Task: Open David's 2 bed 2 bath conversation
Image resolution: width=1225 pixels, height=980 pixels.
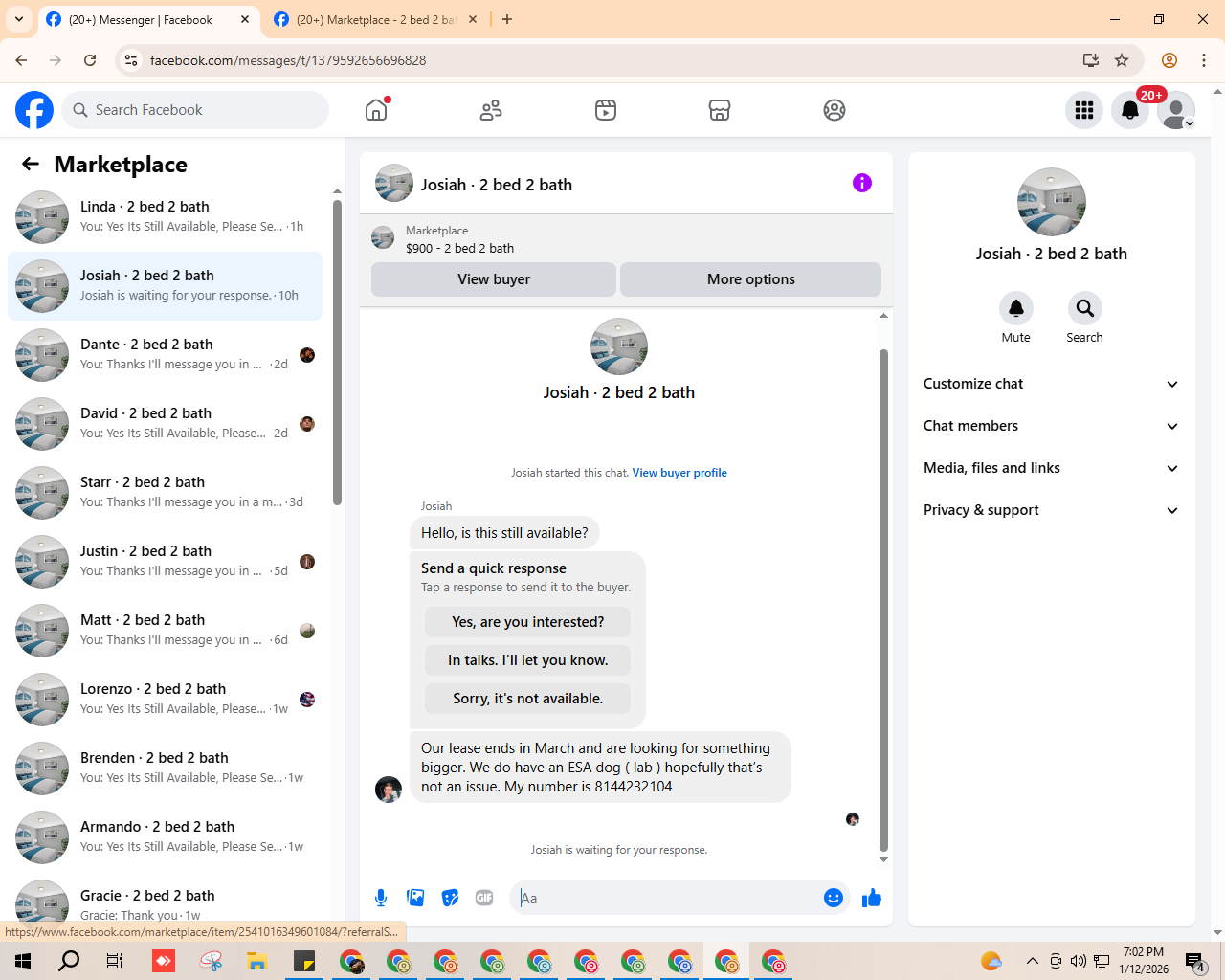Action: click(165, 424)
